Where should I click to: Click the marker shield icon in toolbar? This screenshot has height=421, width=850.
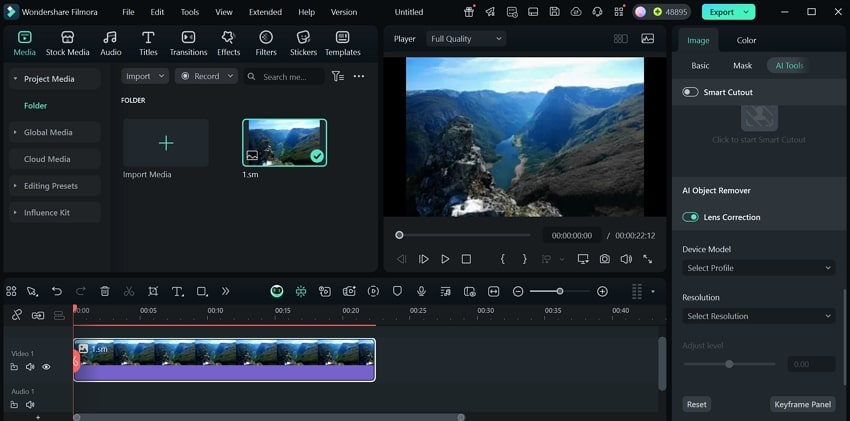397,292
